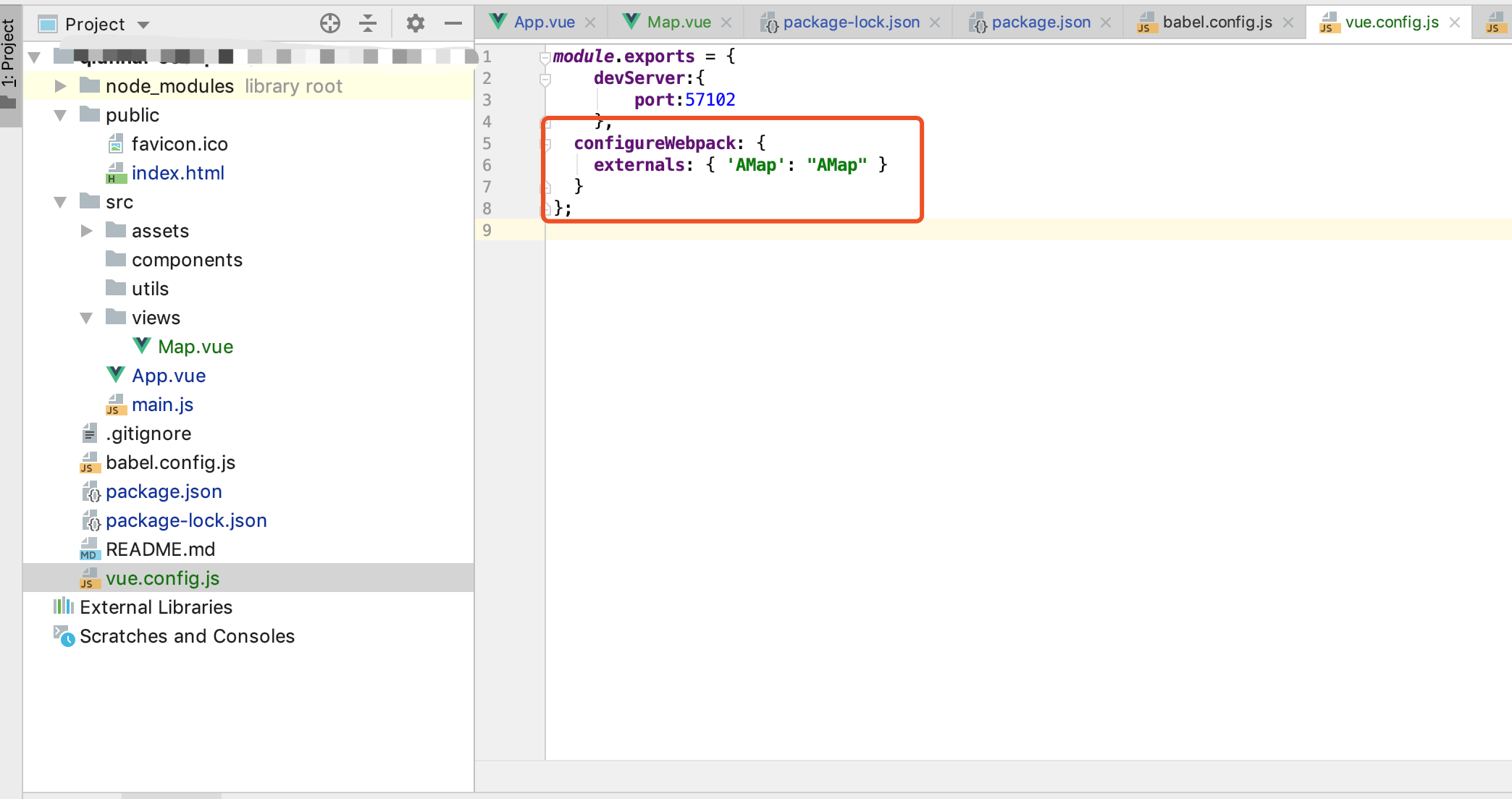Close the babel.config.js tab
Image resolution: width=1512 pixels, height=799 pixels.
(1288, 22)
